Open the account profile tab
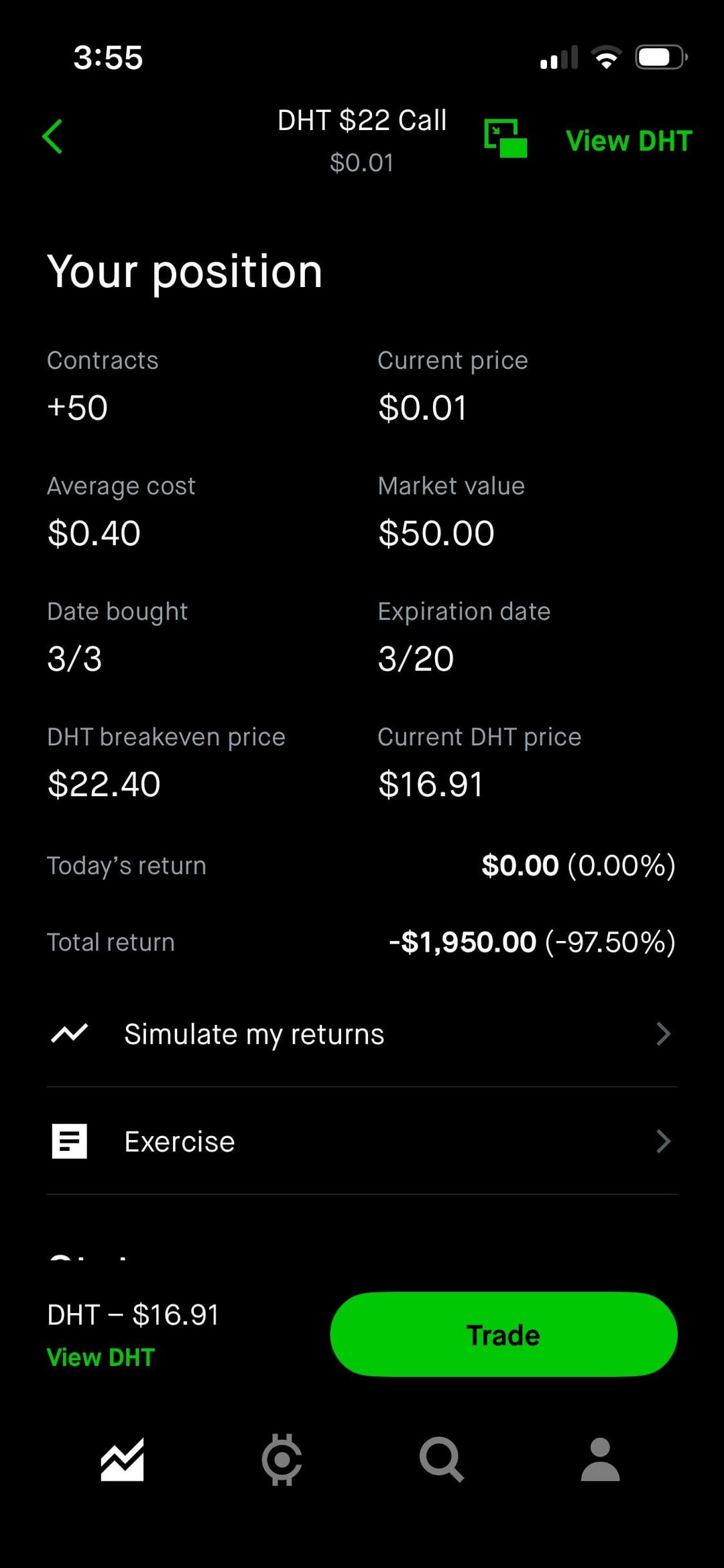This screenshot has width=724, height=1568. tap(600, 1459)
